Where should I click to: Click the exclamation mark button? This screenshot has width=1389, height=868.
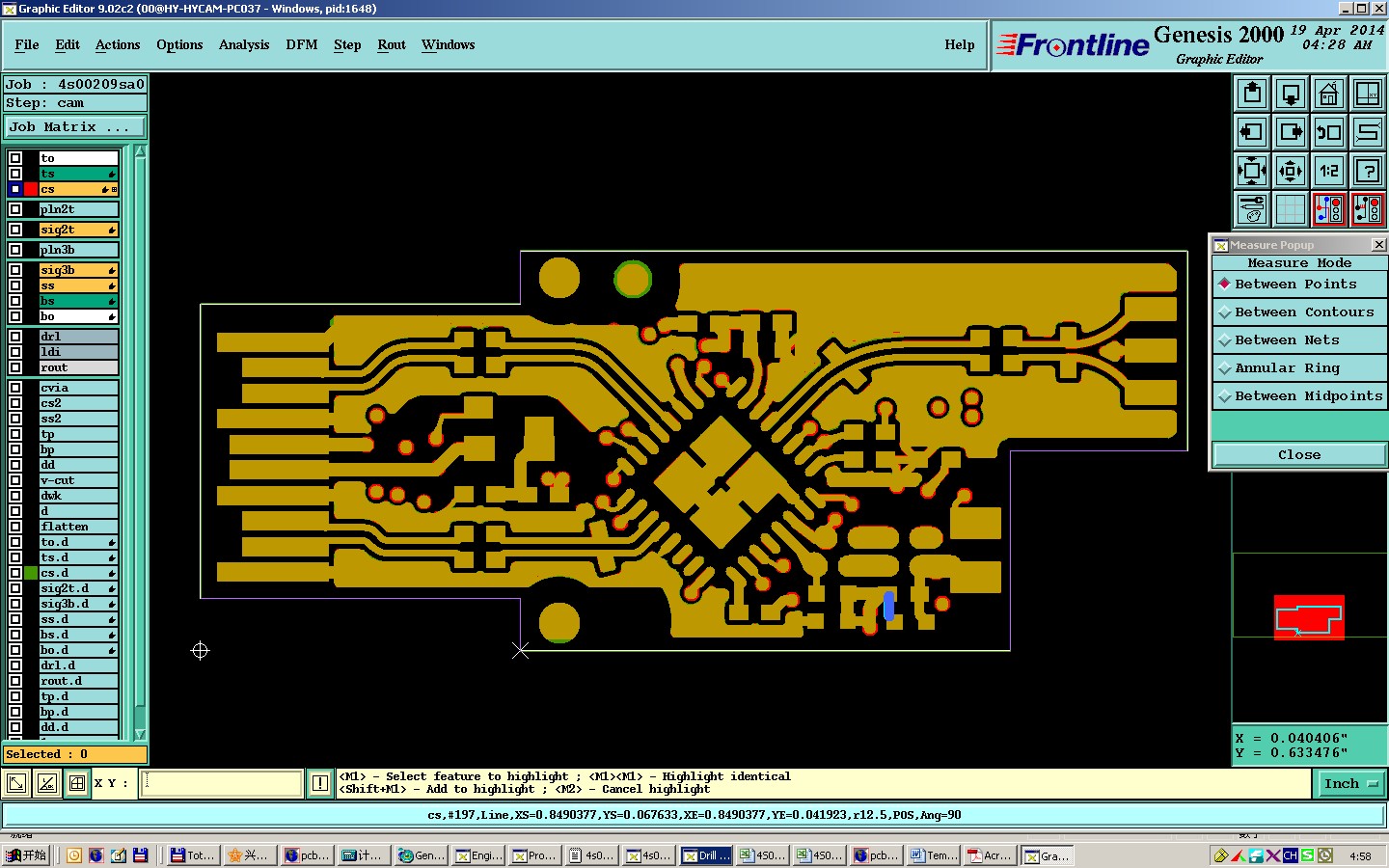point(320,783)
